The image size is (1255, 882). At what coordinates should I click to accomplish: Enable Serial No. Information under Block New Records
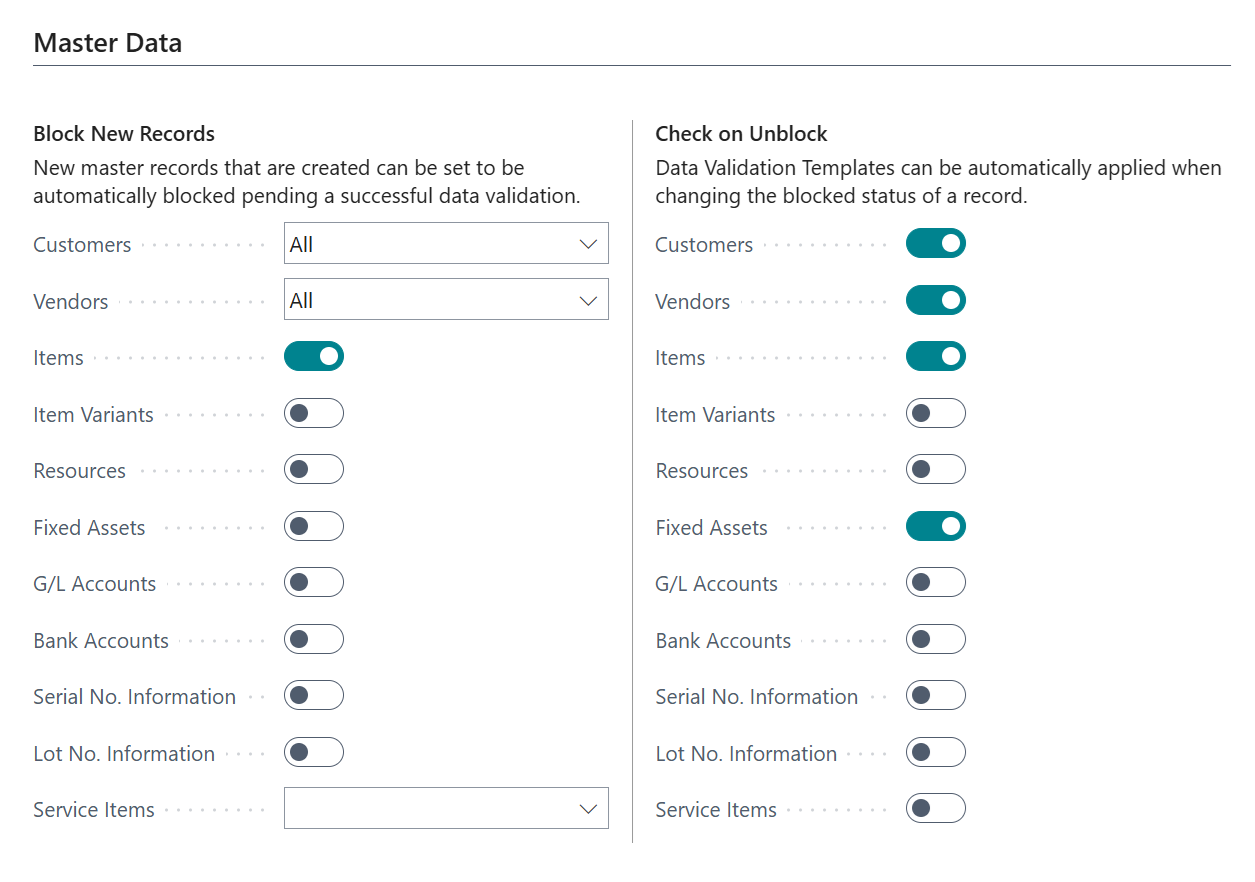pyautogui.click(x=314, y=695)
